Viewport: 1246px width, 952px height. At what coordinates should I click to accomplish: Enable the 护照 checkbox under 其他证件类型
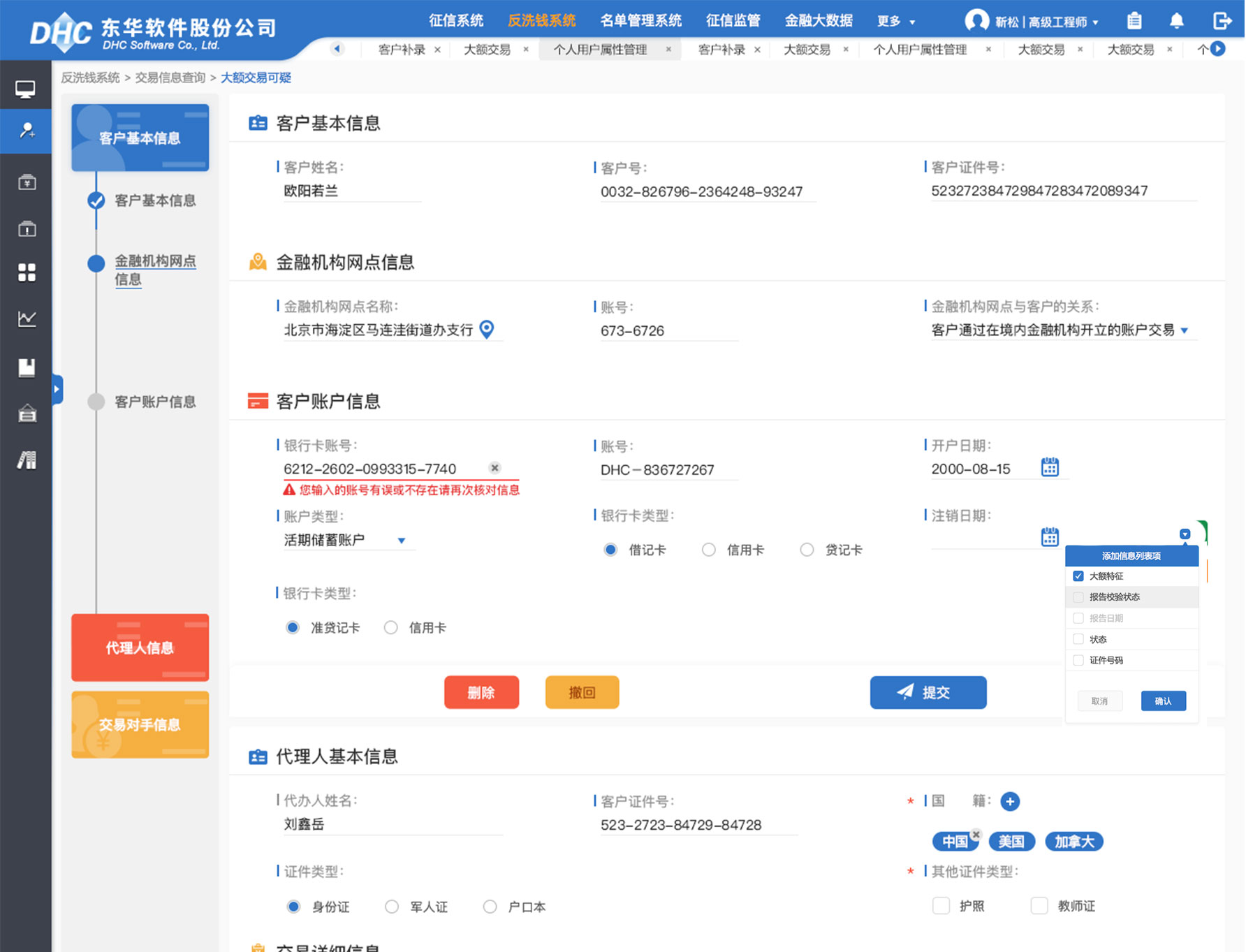[941, 906]
